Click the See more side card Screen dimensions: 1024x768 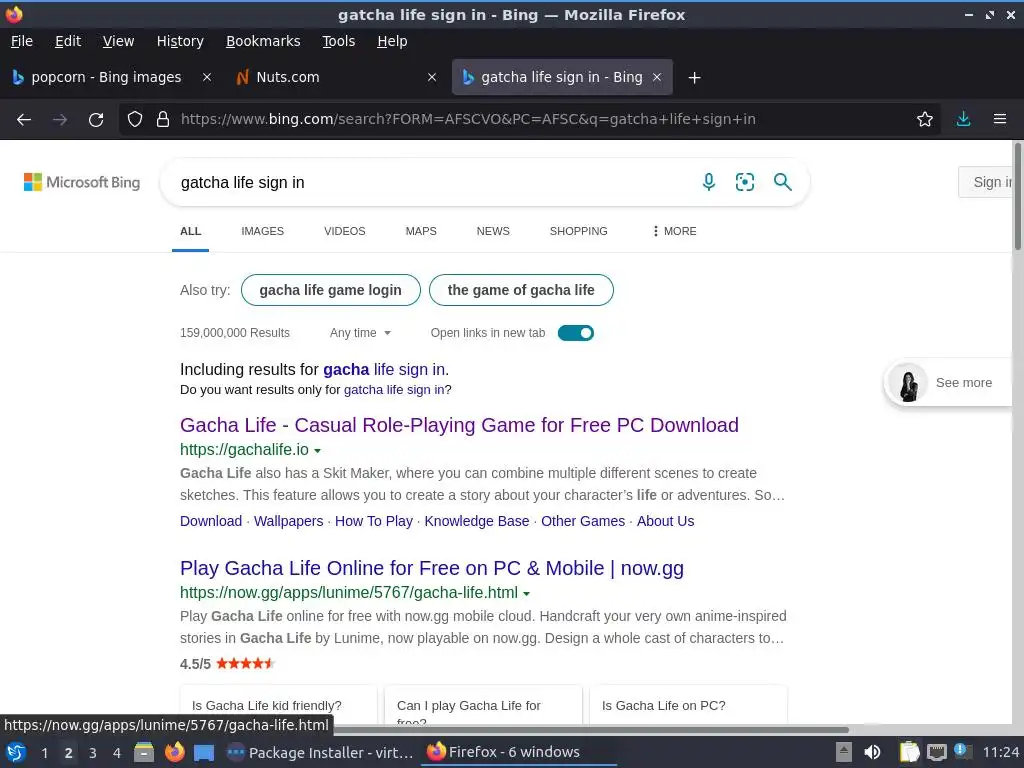[948, 383]
